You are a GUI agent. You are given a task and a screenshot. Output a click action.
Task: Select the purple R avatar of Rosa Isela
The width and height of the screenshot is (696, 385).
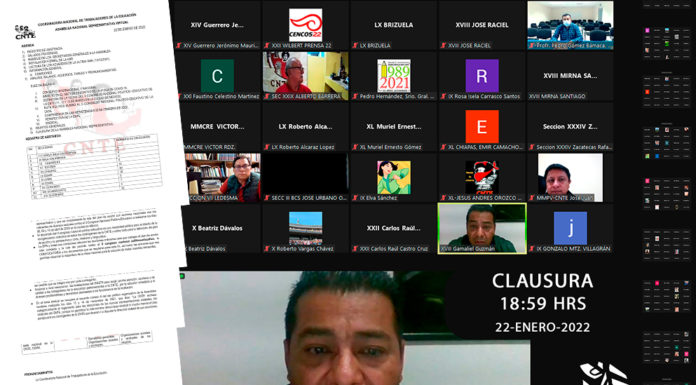click(482, 76)
